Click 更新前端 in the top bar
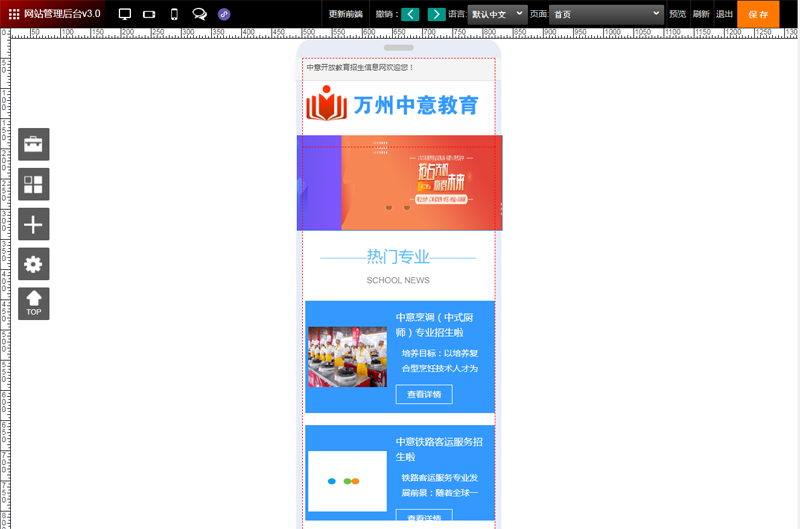Screen dimensions: 800x529 345,14
